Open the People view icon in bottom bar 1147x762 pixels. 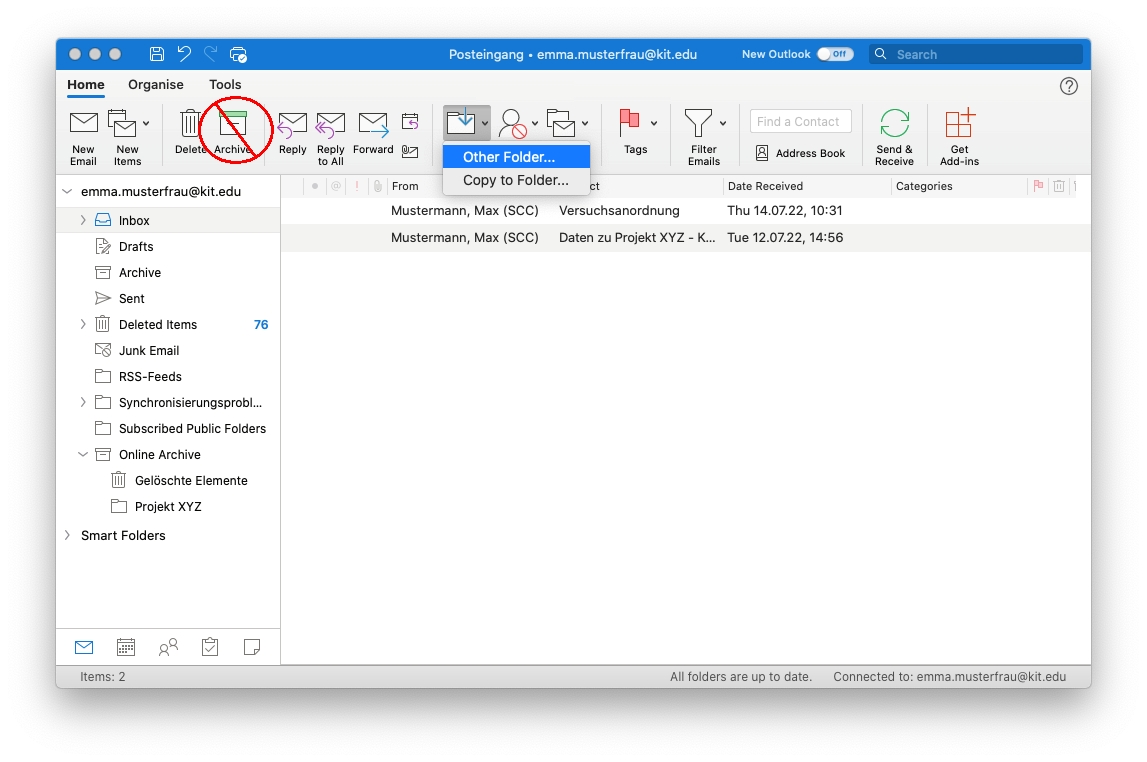click(168, 647)
